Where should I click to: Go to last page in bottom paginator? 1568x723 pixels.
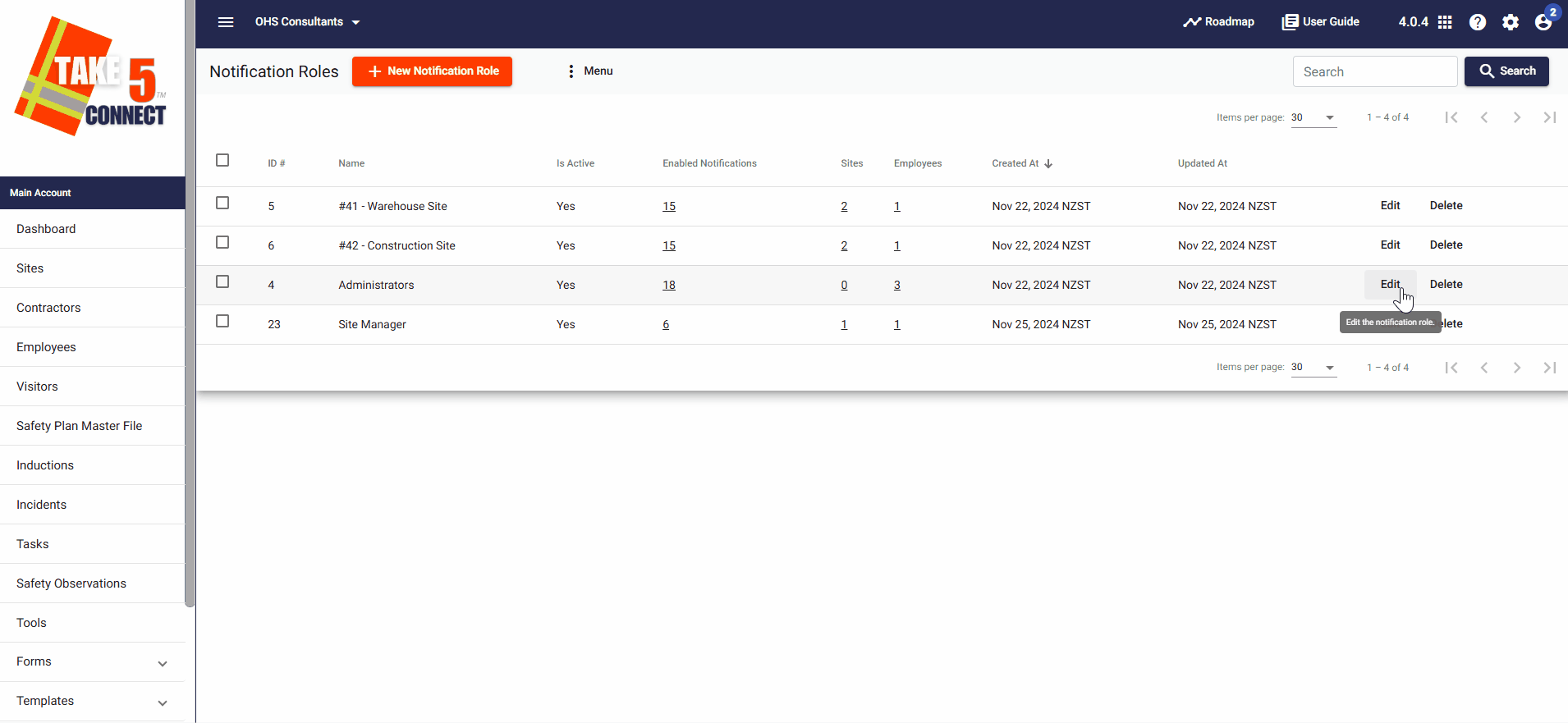click(x=1550, y=368)
